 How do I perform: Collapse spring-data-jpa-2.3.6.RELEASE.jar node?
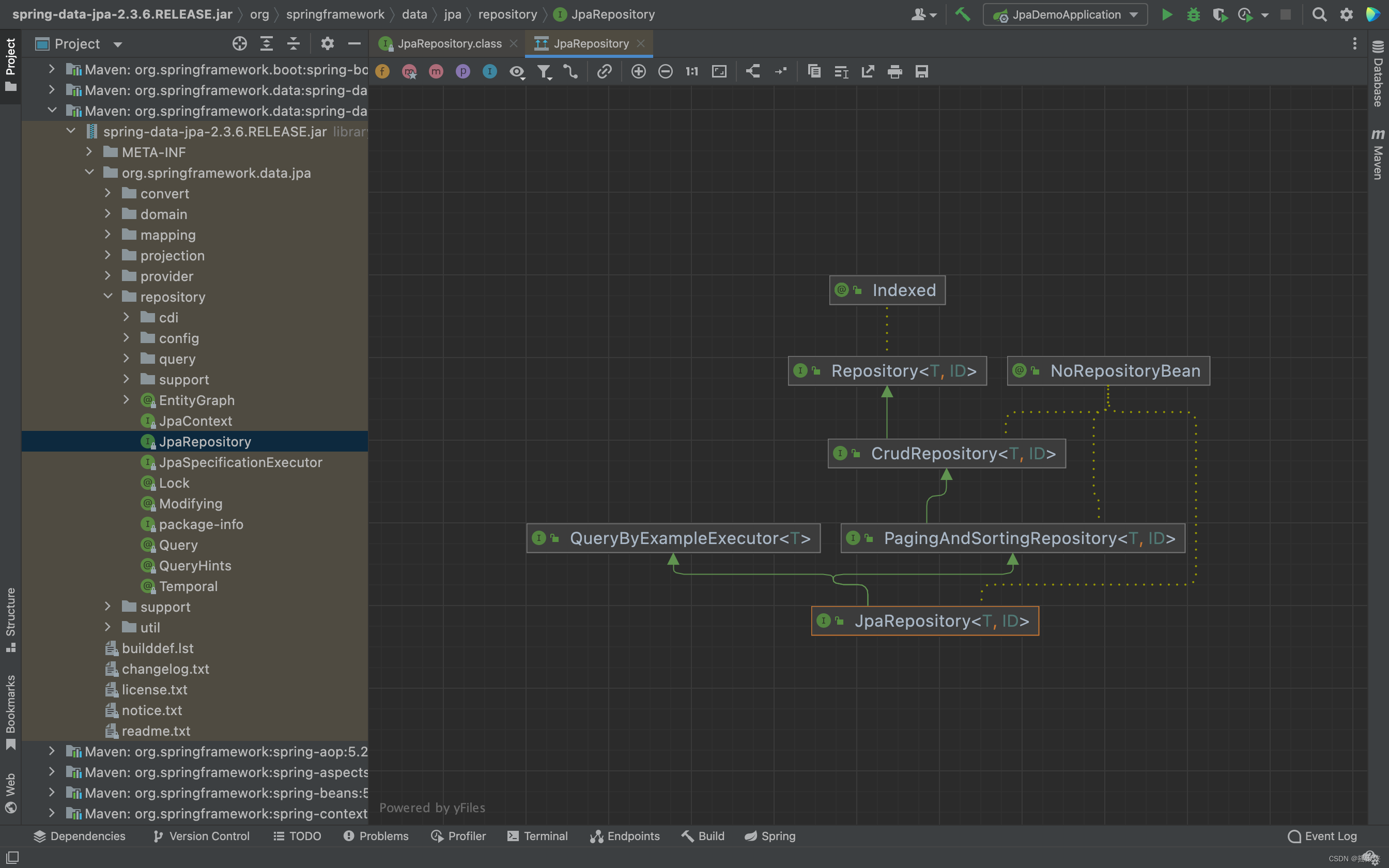tap(71, 131)
